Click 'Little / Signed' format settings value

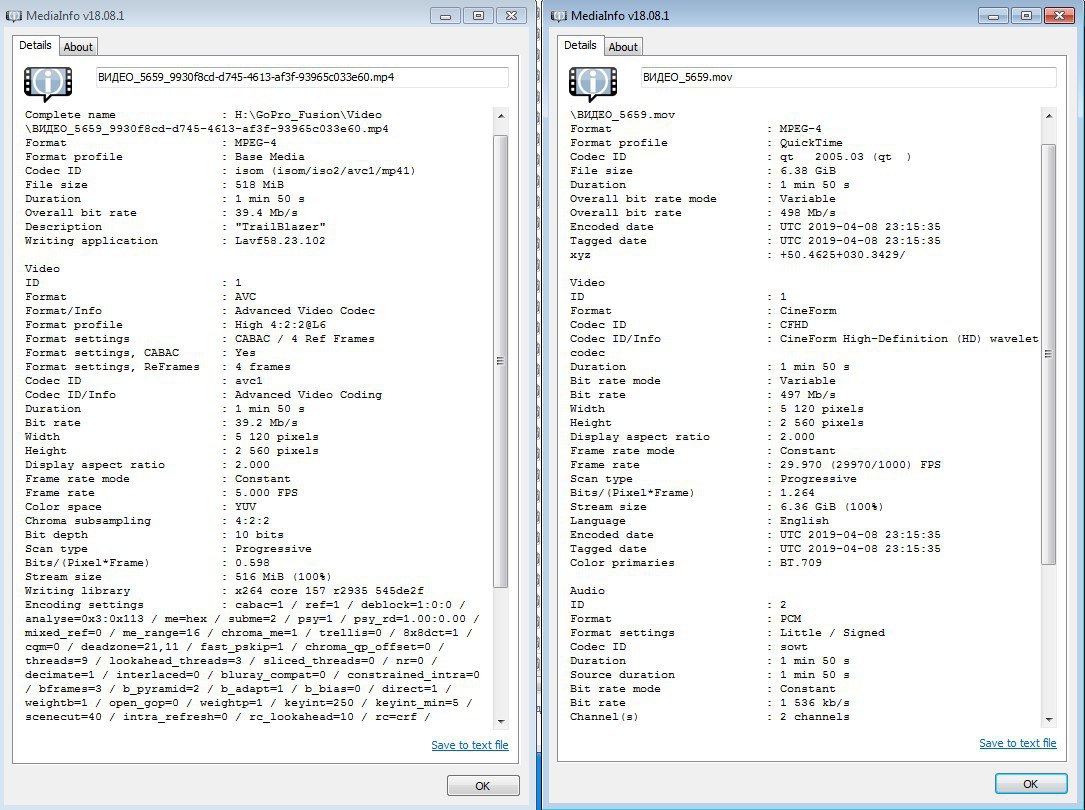[832, 632]
